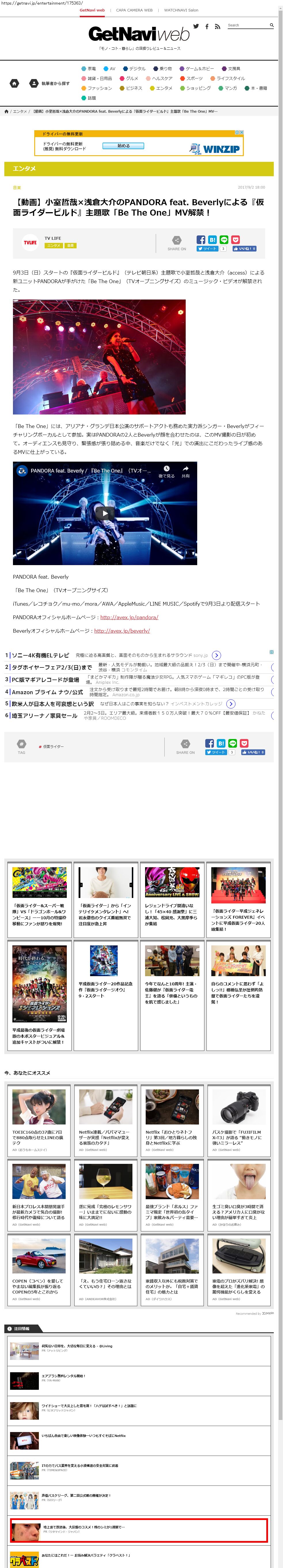This screenshot has width=283, height=1568.
Task: Share via bottom Facebook share icon
Action: (209, 743)
